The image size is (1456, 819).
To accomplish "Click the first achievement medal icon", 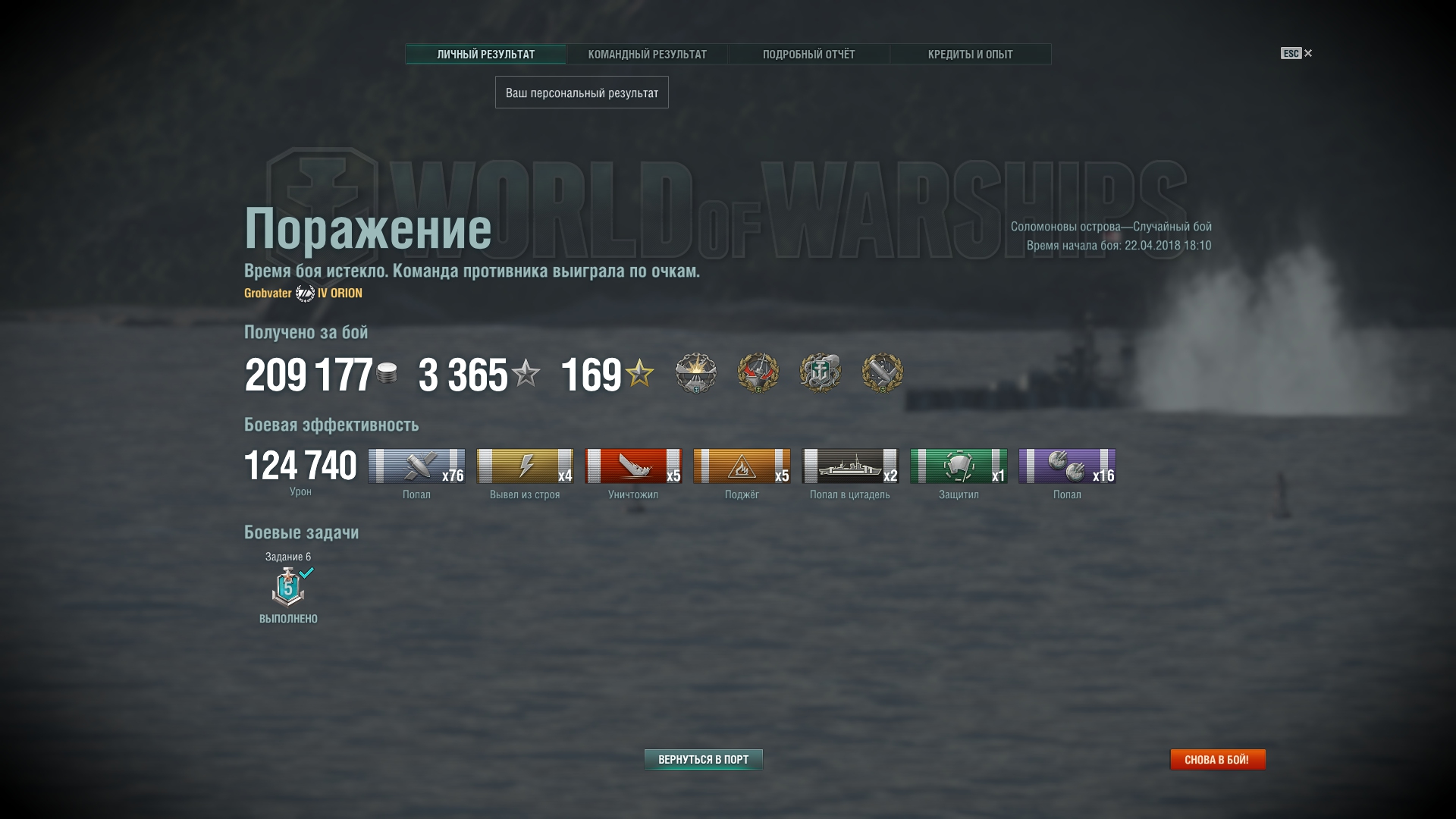I will click(695, 373).
